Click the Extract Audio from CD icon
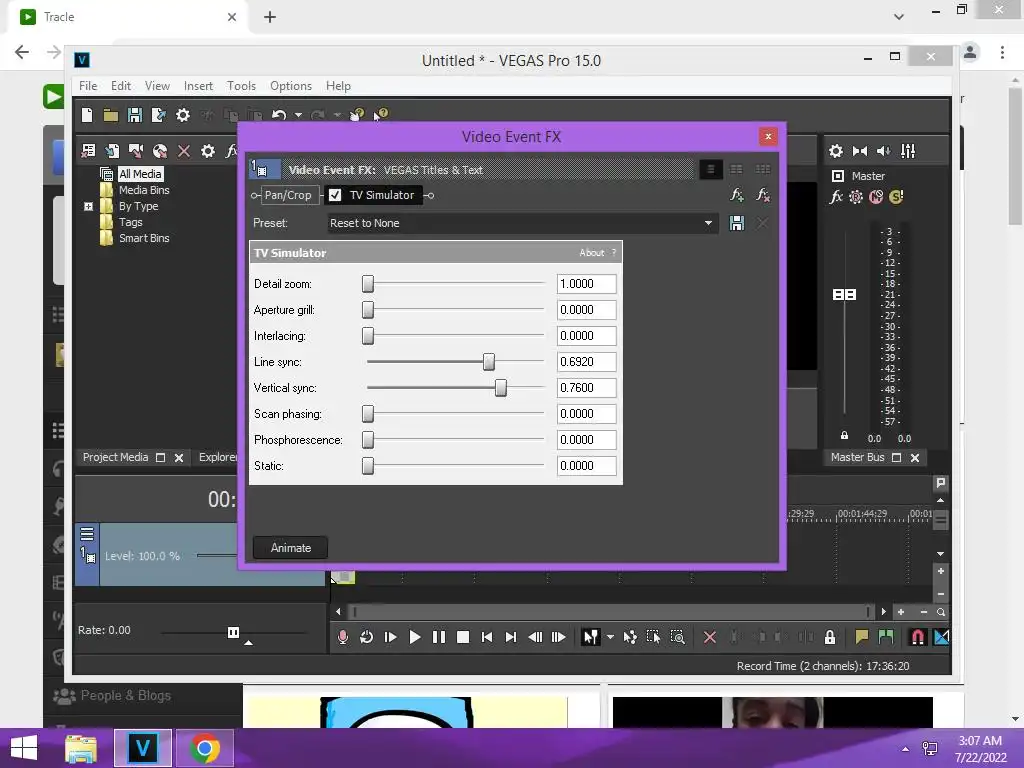Image resolution: width=1024 pixels, height=768 pixels. pos(160,151)
